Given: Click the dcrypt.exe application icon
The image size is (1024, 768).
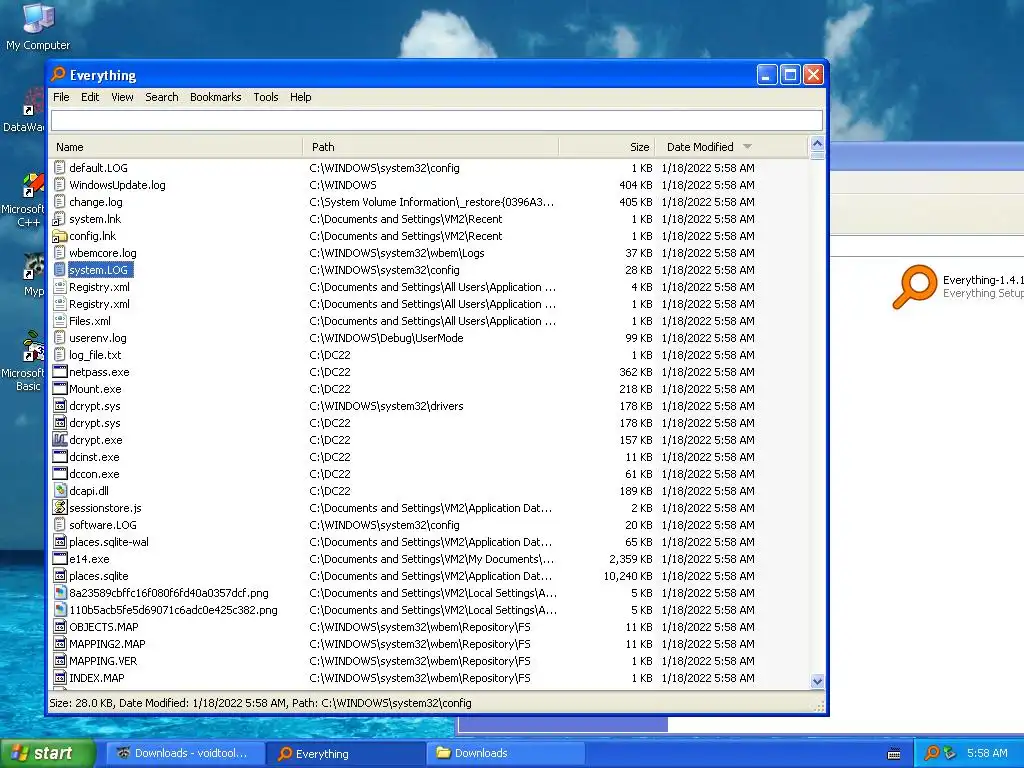Looking at the screenshot, I should [59, 440].
